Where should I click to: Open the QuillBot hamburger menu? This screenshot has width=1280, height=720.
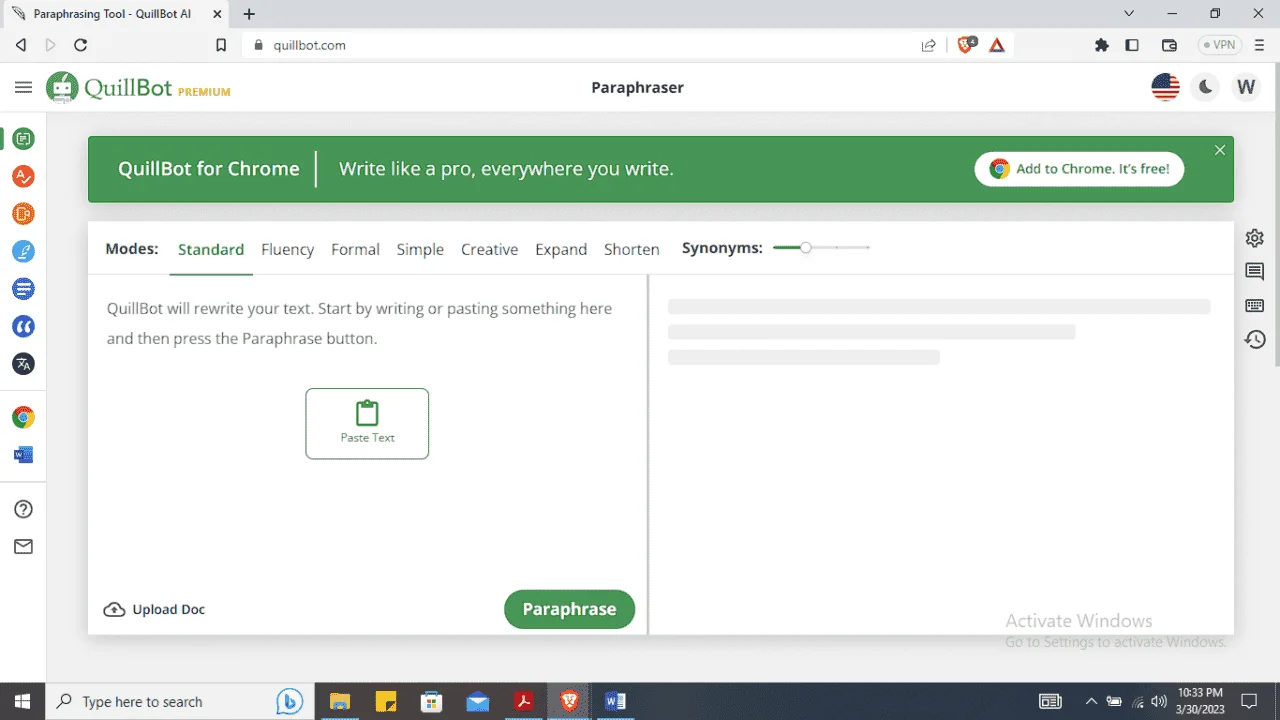click(23, 88)
